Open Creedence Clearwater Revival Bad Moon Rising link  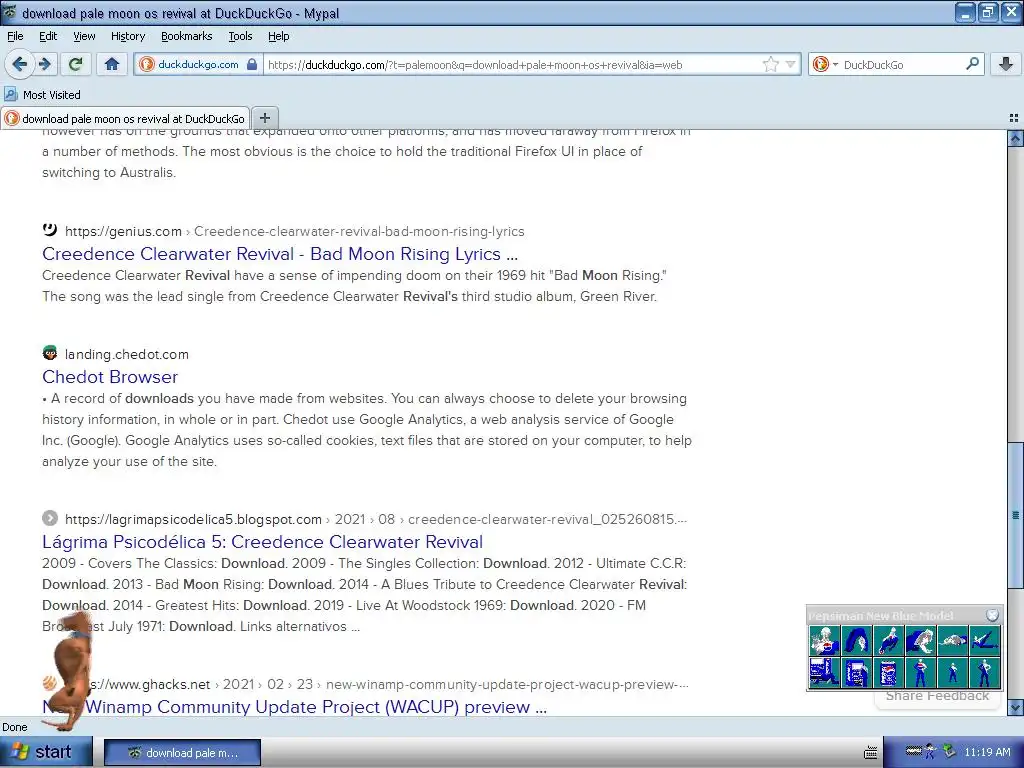click(x=280, y=253)
